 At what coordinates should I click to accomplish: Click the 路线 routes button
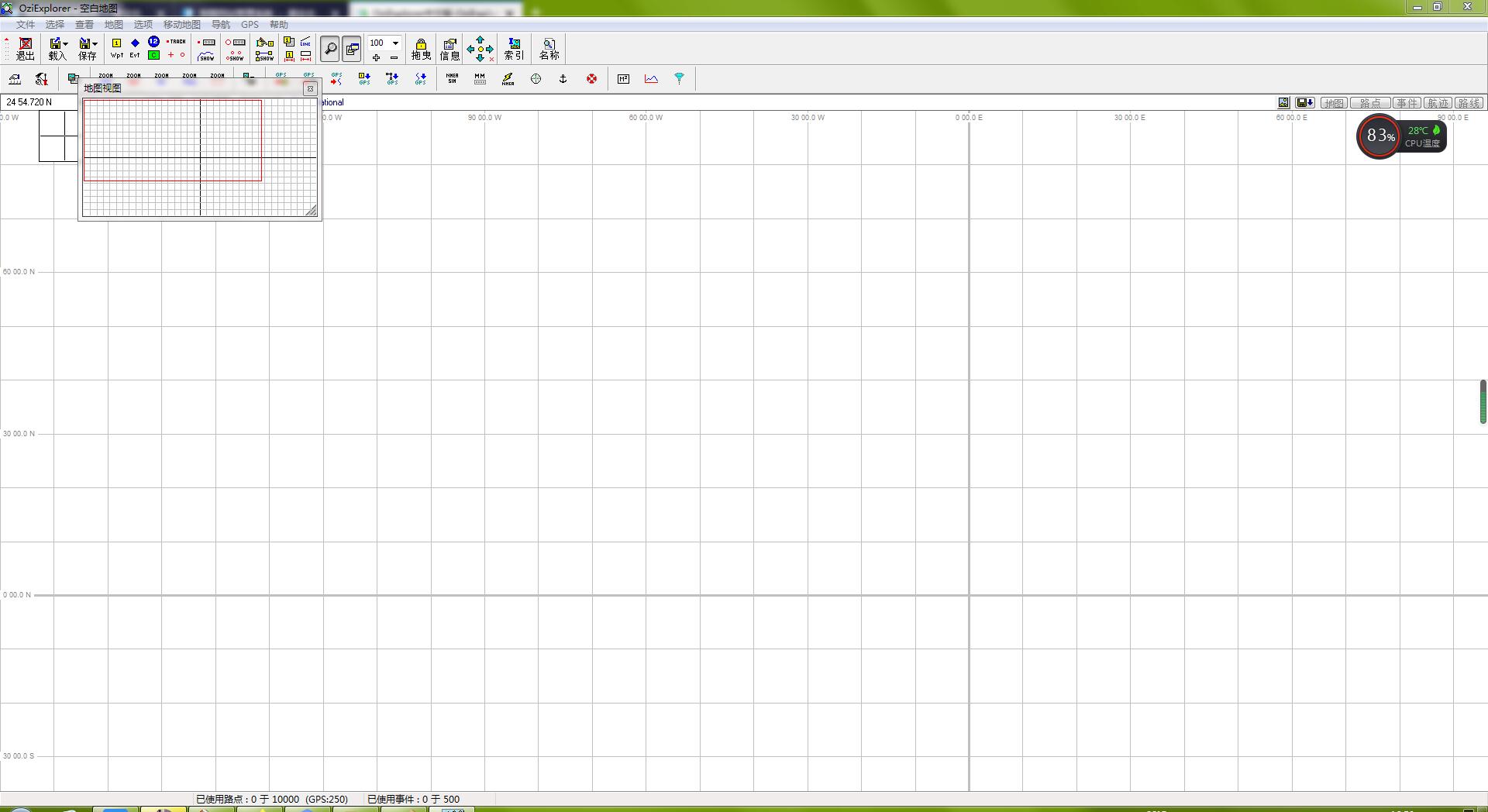tap(1469, 103)
